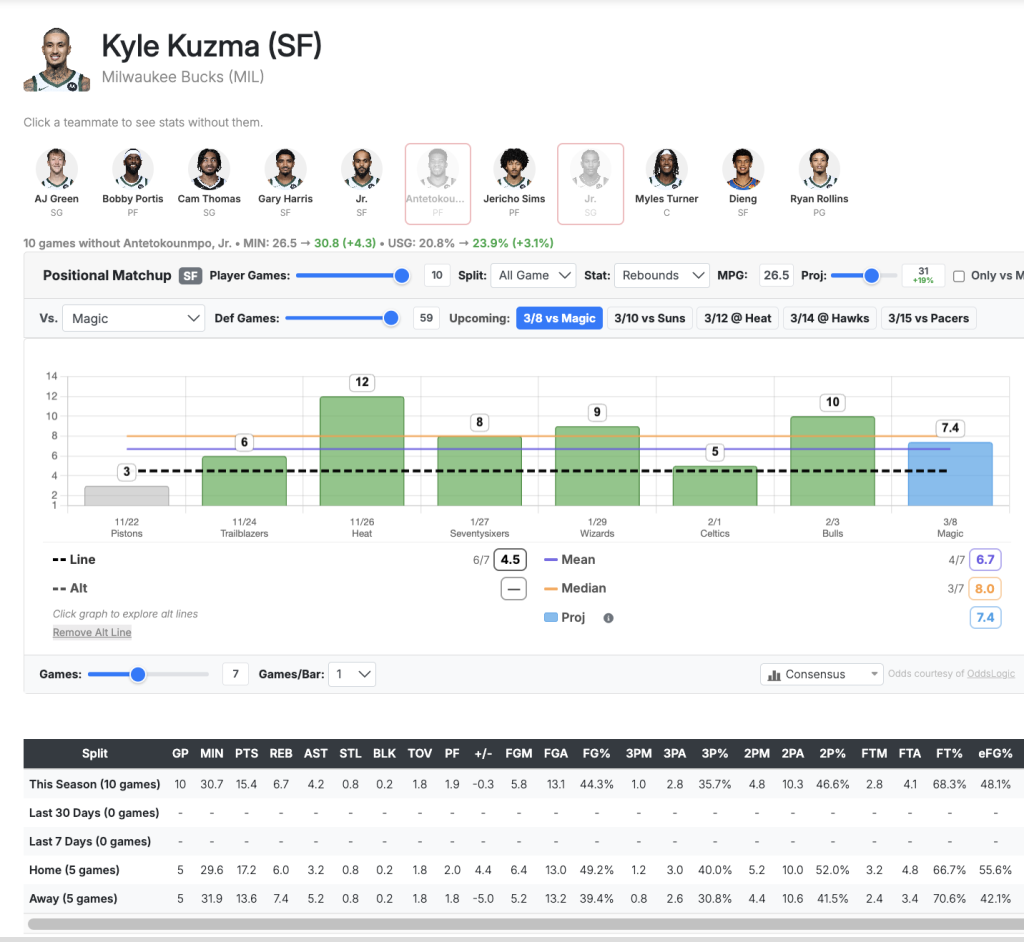Select Bobby Portis teammate avatar
The image size is (1024, 942).
pyautogui.click(x=132, y=169)
